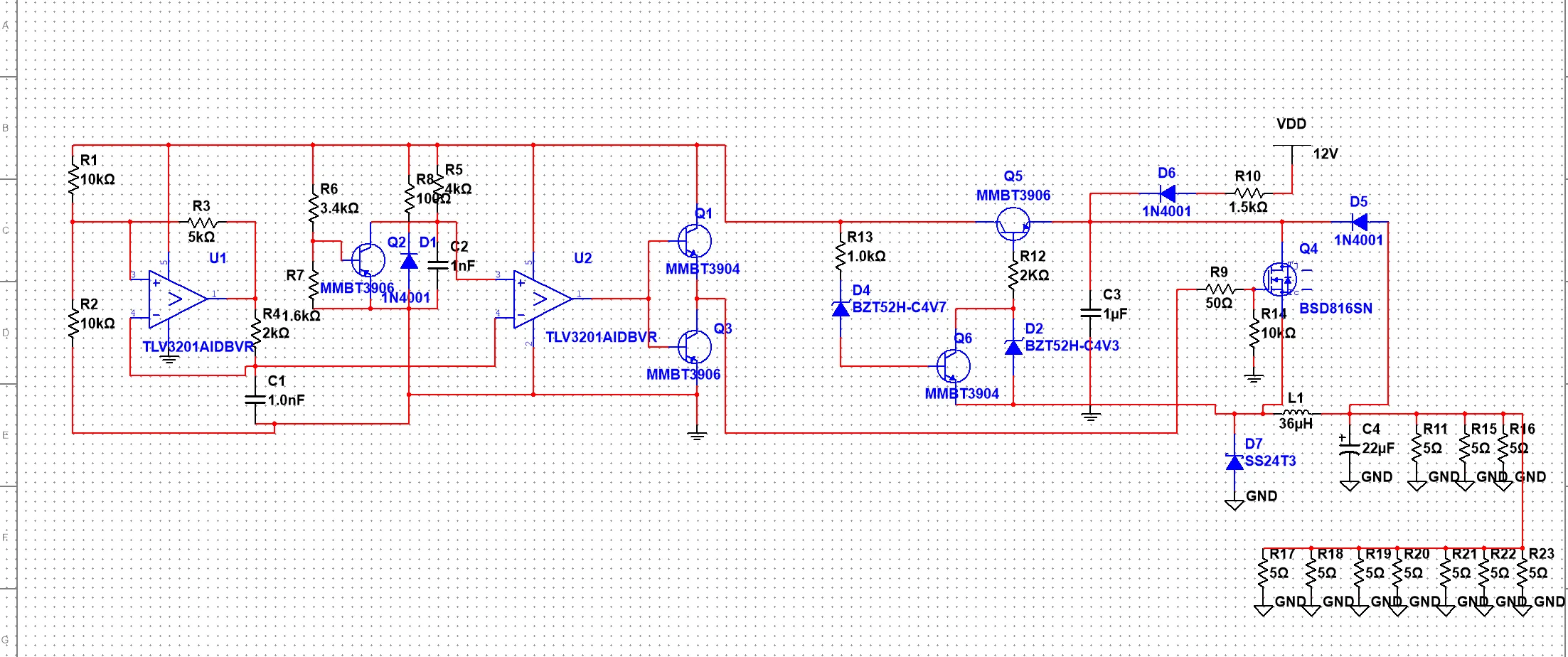
Task: Click the BZT52H-C4V7 part label
Action: 899,307
